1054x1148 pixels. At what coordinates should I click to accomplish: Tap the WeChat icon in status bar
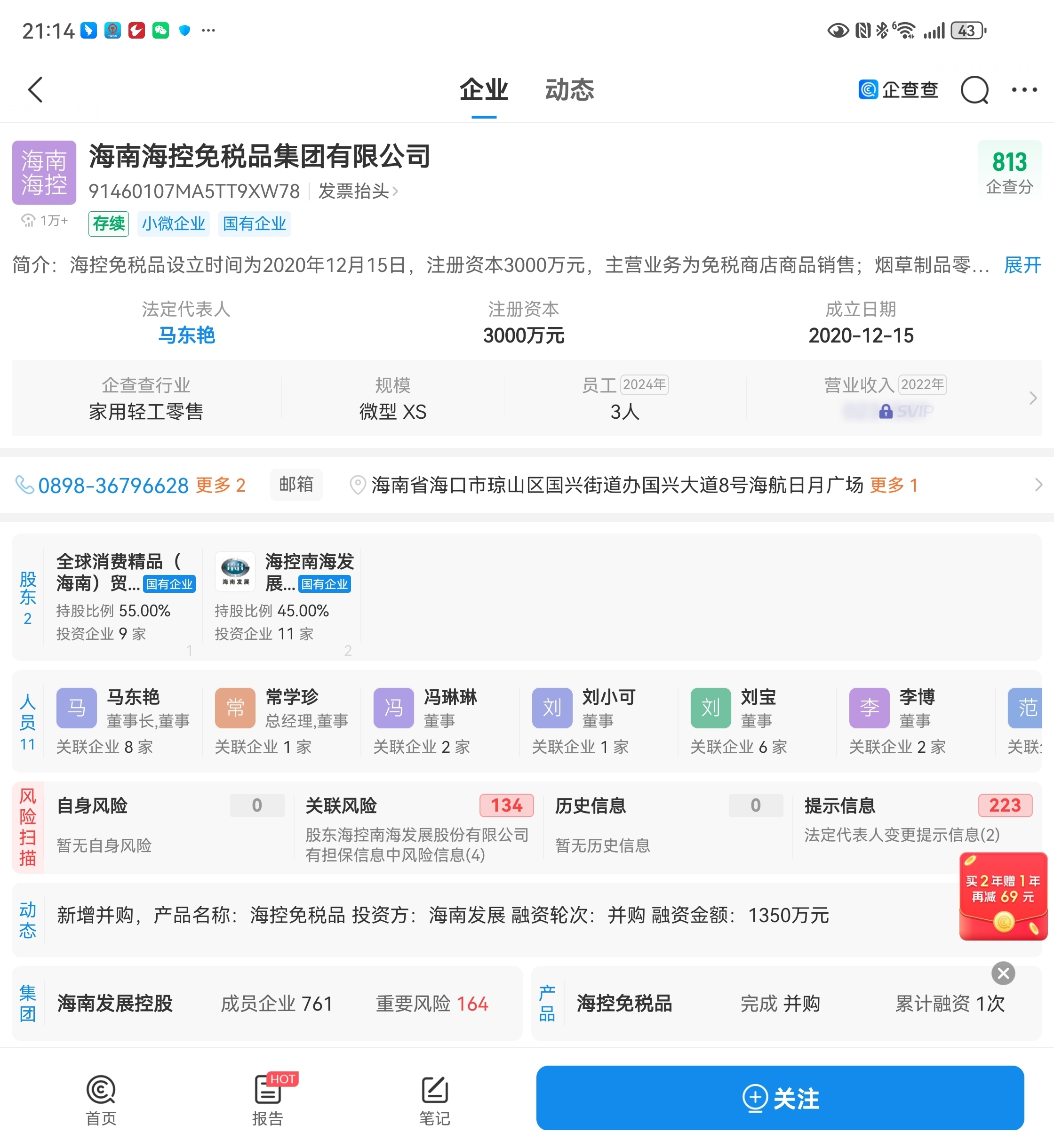[161, 30]
